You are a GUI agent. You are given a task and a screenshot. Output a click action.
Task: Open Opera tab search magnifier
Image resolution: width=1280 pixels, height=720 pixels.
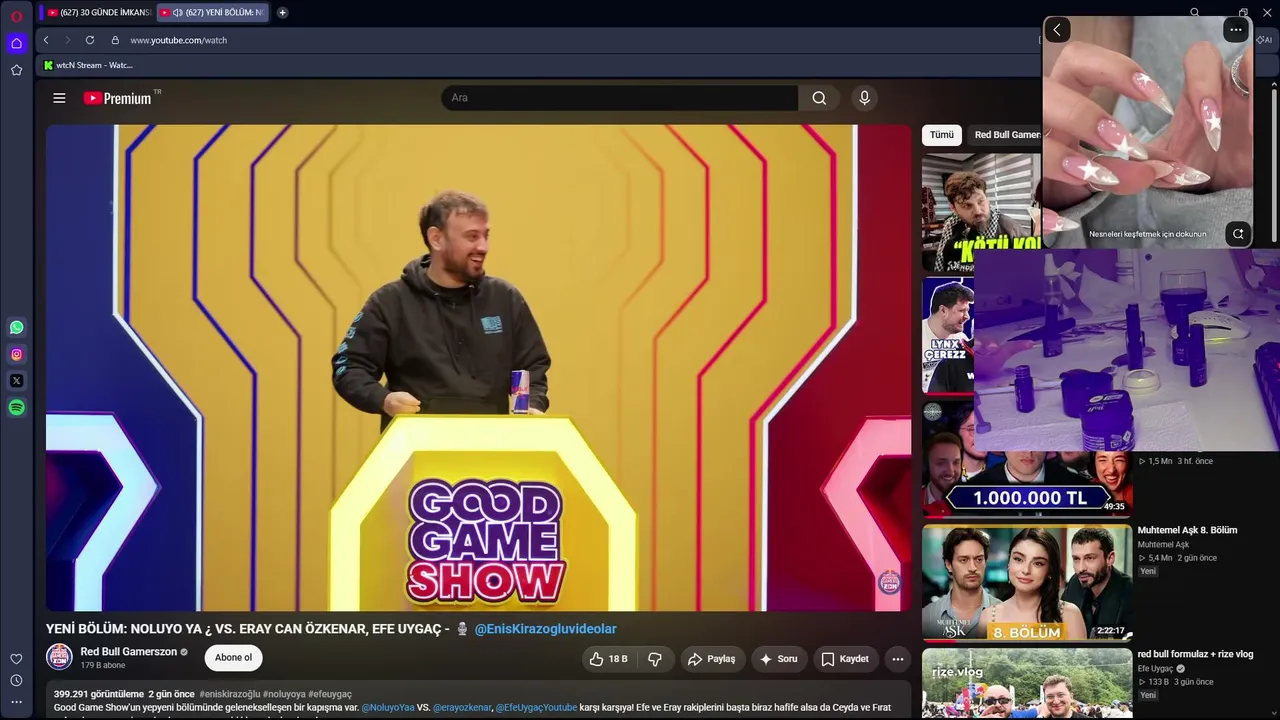(x=1195, y=13)
